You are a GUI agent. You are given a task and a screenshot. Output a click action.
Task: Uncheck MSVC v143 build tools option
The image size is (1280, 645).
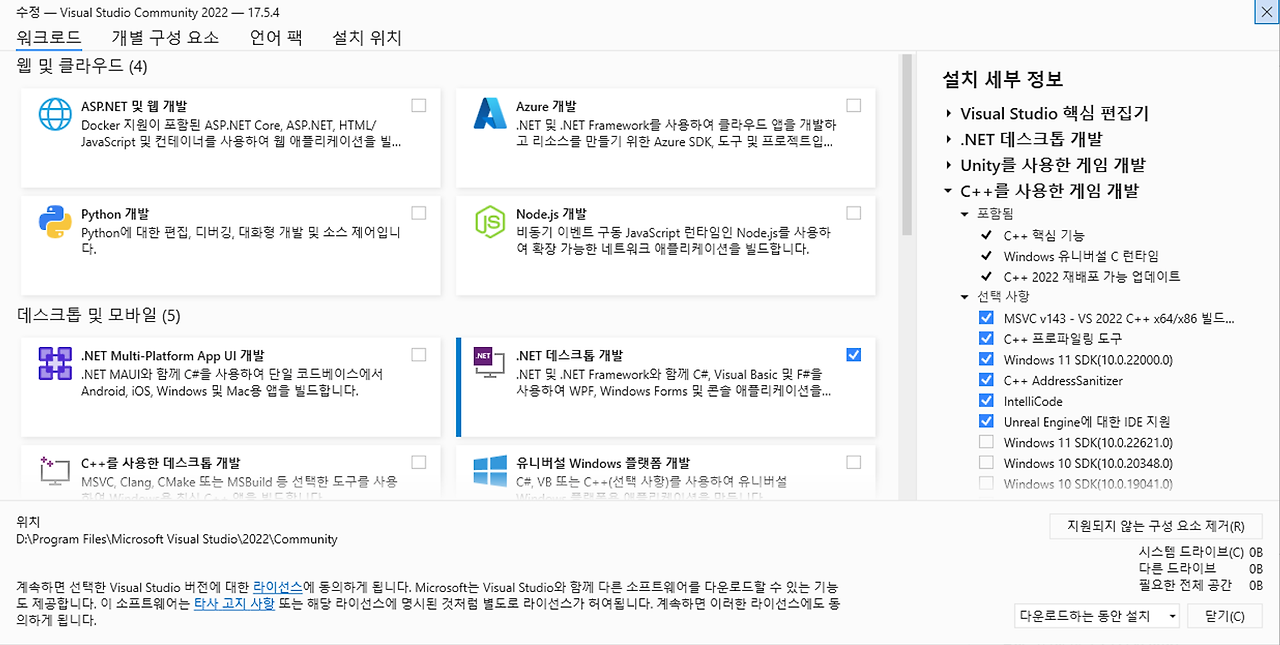click(986, 318)
